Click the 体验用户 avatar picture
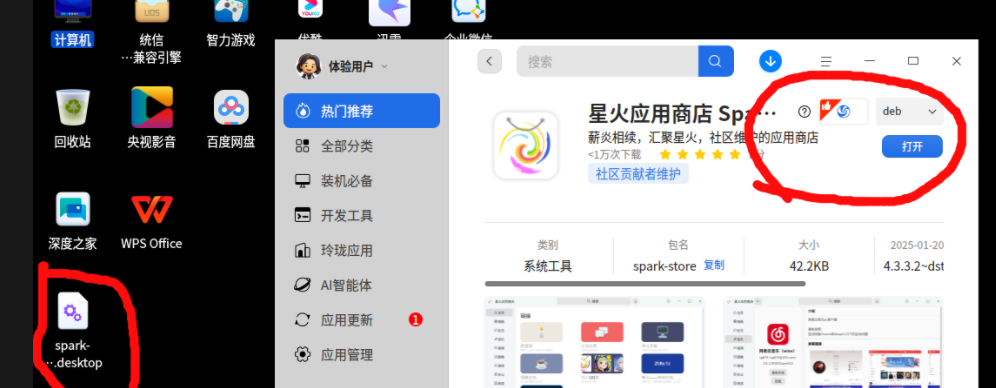This screenshot has height=388, width=996. (x=309, y=65)
